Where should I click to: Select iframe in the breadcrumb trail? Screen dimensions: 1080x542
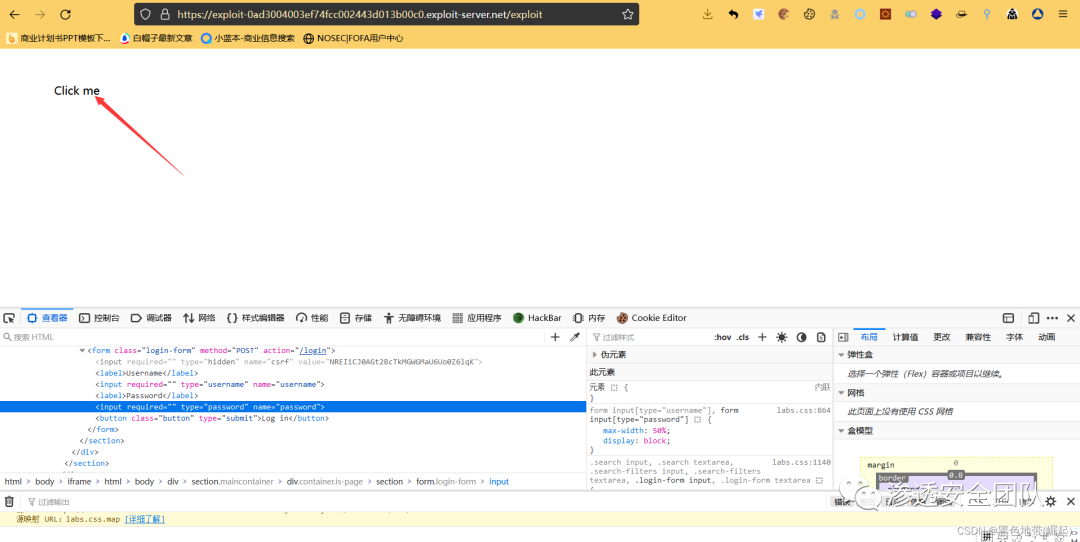79,482
